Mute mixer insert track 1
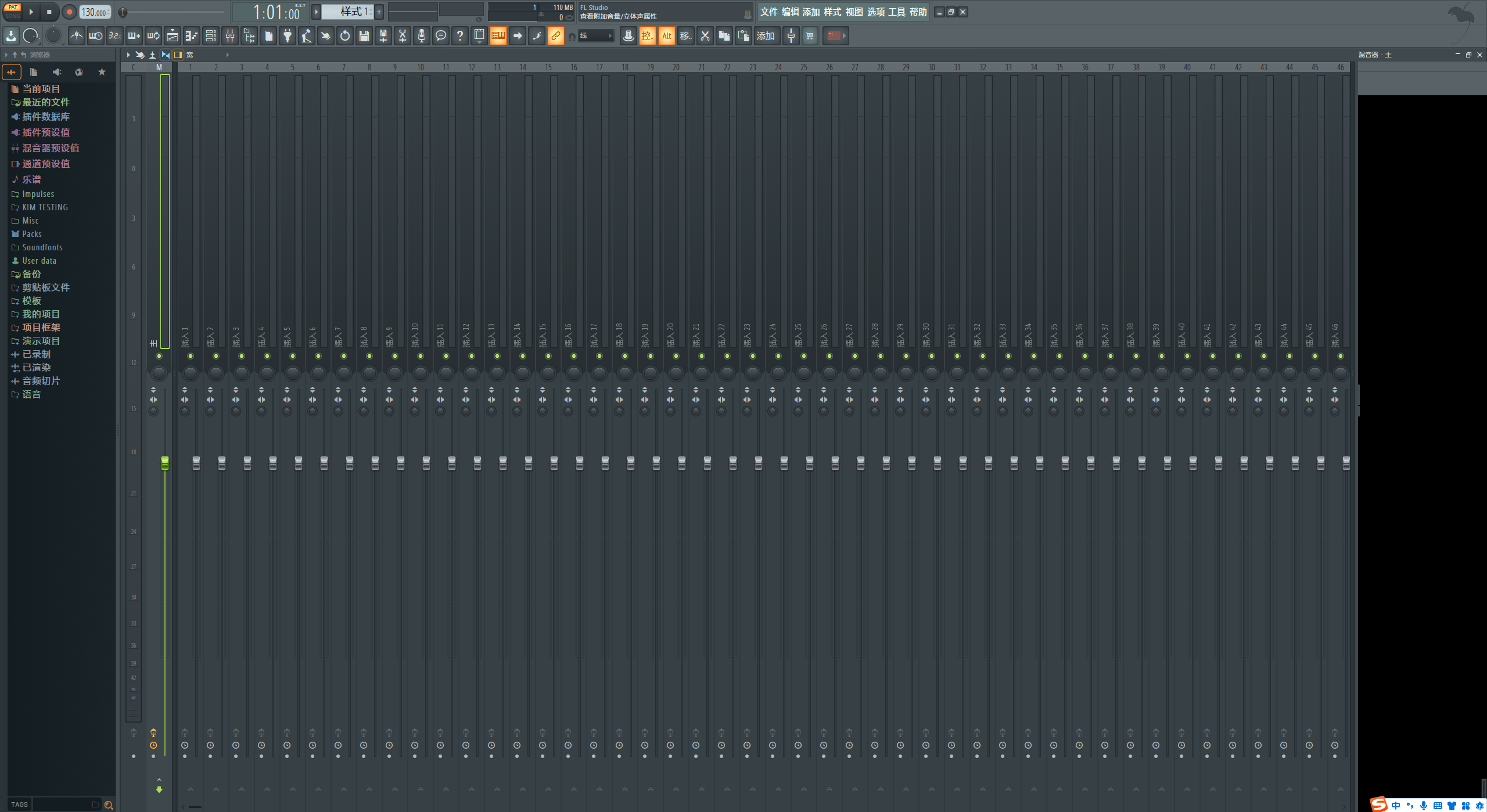Image resolution: width=1487 pixels, height=812 pixels. pos(191,356)
